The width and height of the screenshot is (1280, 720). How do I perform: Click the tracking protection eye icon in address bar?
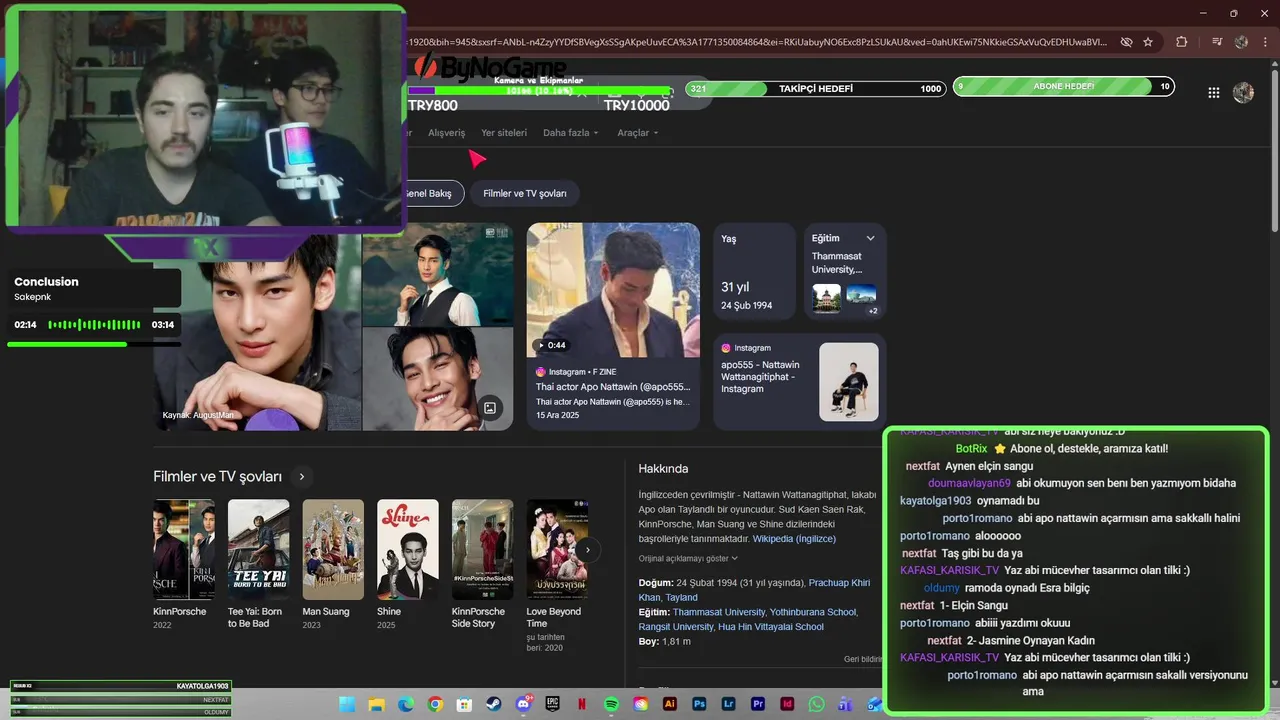(x=1126, y=42)
